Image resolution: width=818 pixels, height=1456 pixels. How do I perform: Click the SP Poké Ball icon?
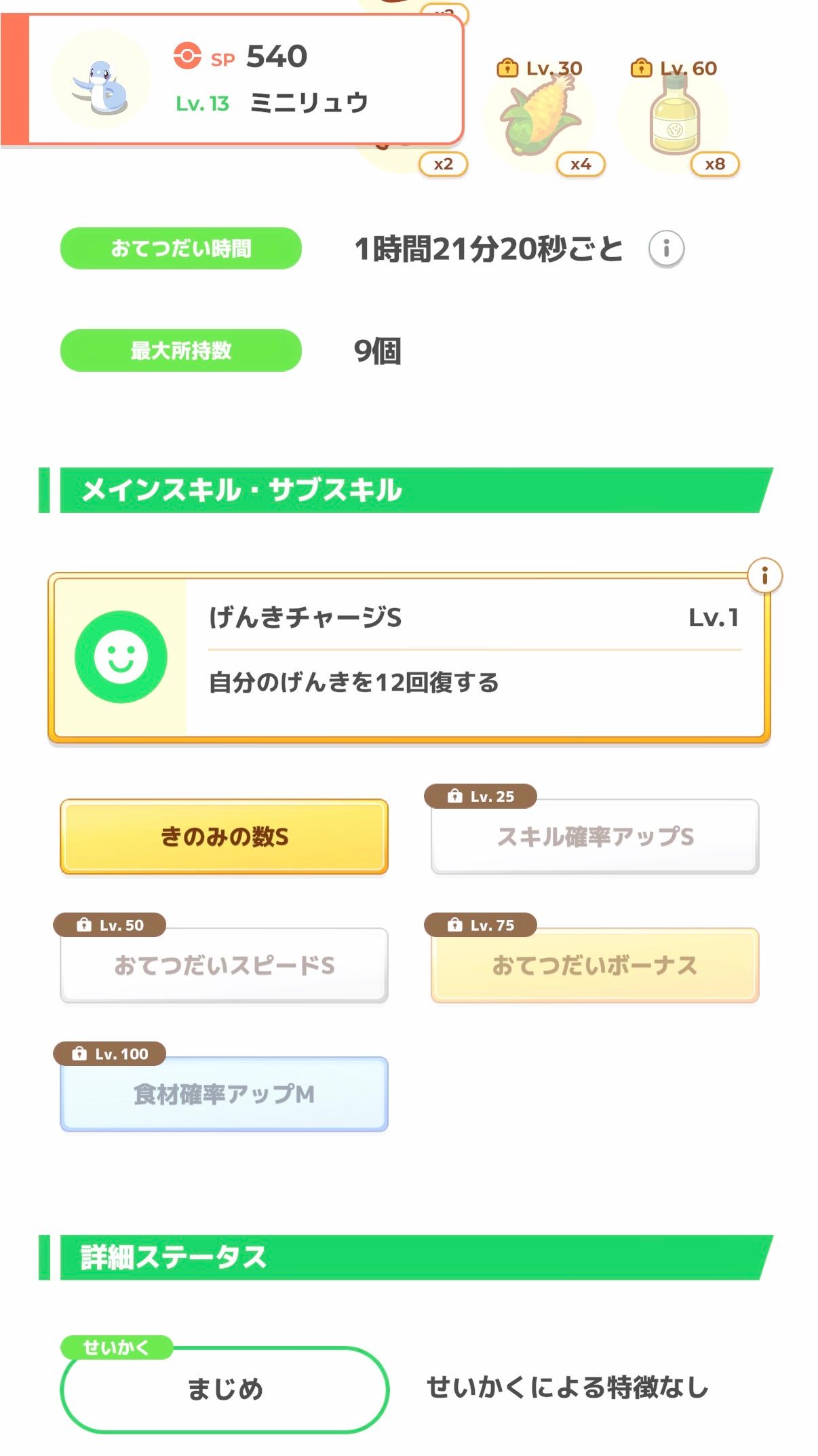click(x=187, y=56)
